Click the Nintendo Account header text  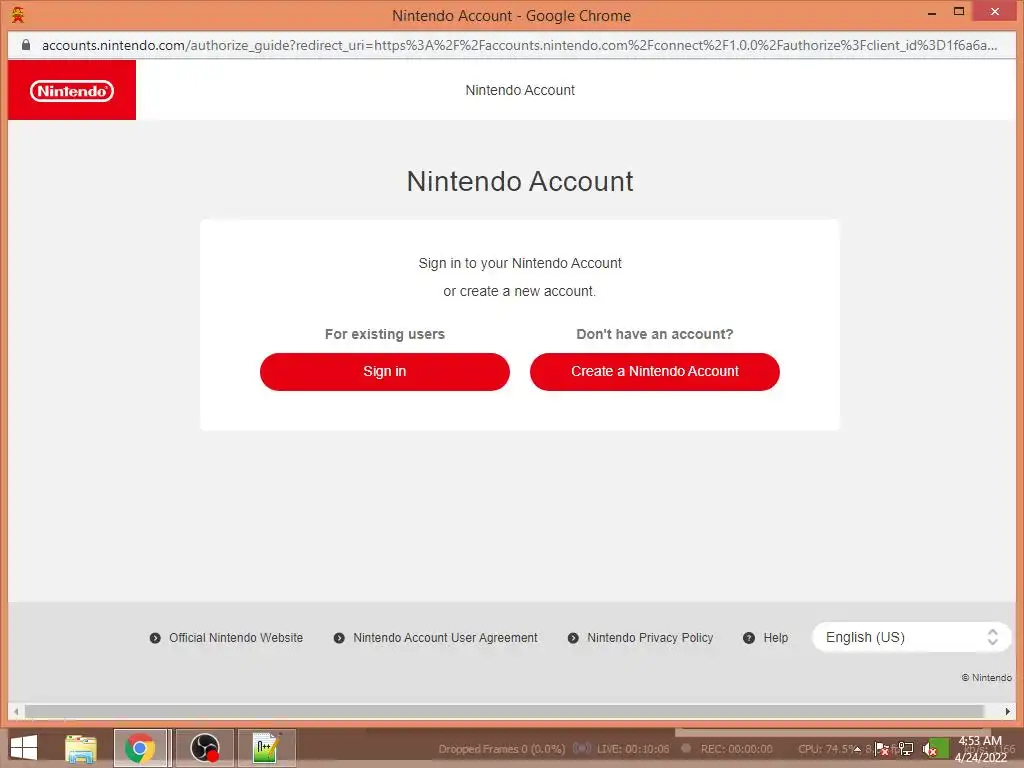(520, 90)
